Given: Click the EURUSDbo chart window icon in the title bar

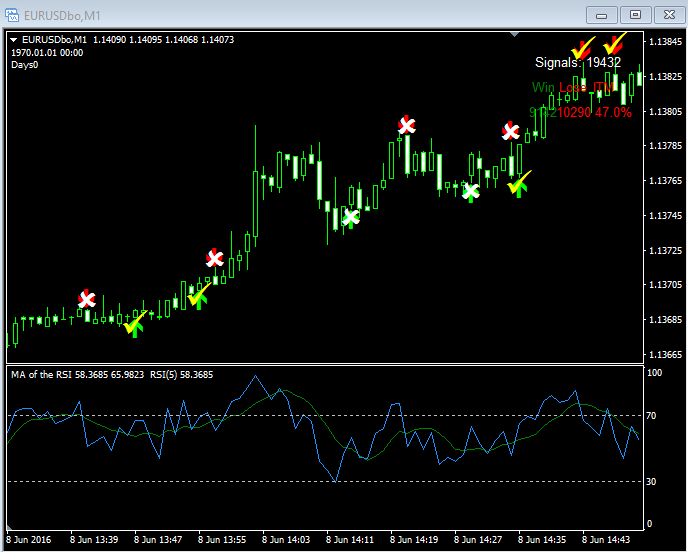Looking at the screenshot, I should 12,15.
